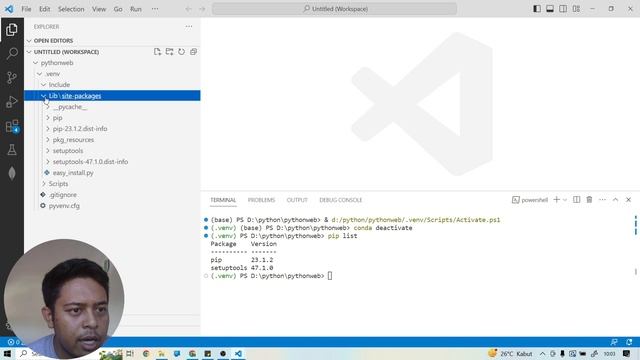Collapse all folders in Explorer

193,52
